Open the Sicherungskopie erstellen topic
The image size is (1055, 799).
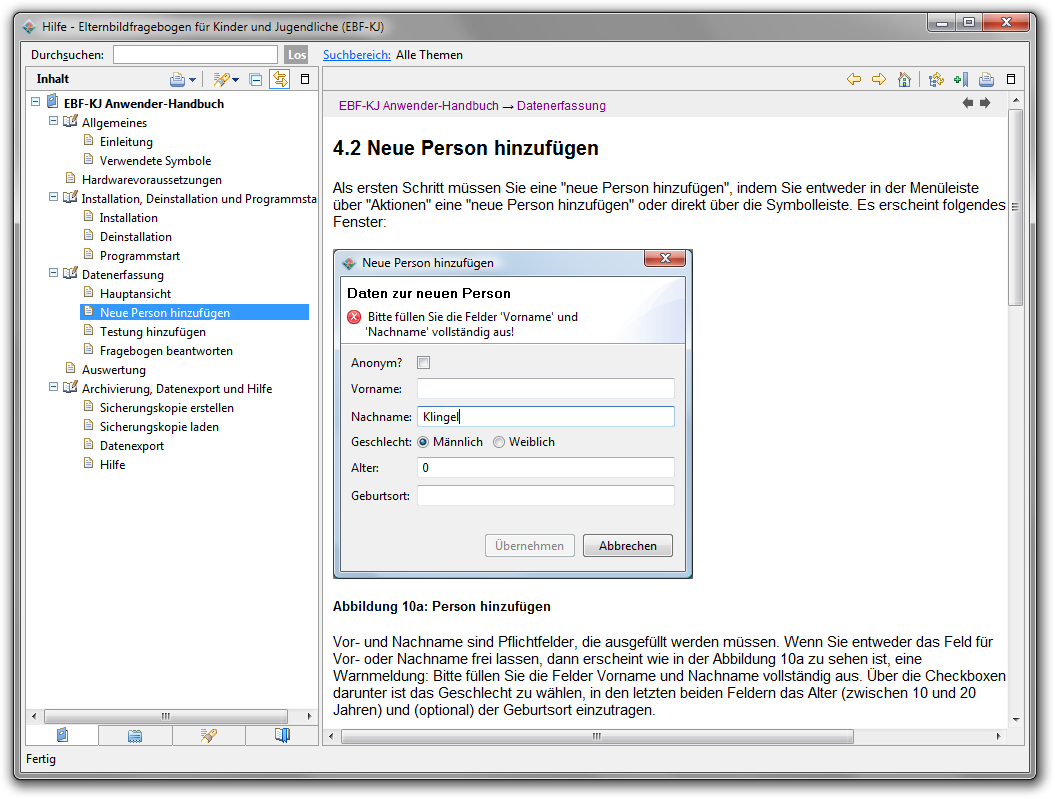coord(167,408)
